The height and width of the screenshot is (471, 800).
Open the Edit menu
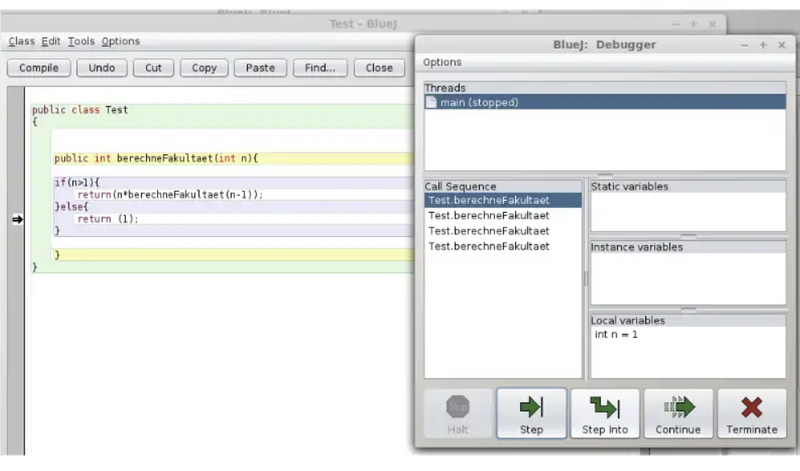(x=50, y=41)
